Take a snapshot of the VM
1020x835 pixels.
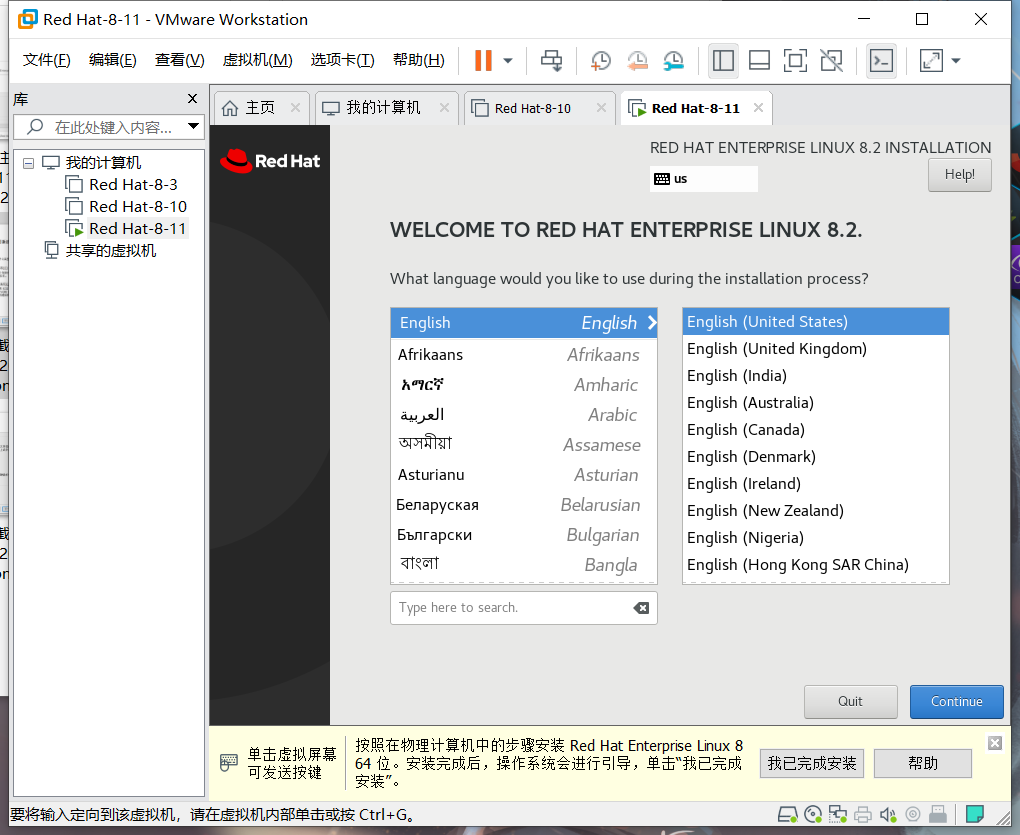tap(600, 60)
